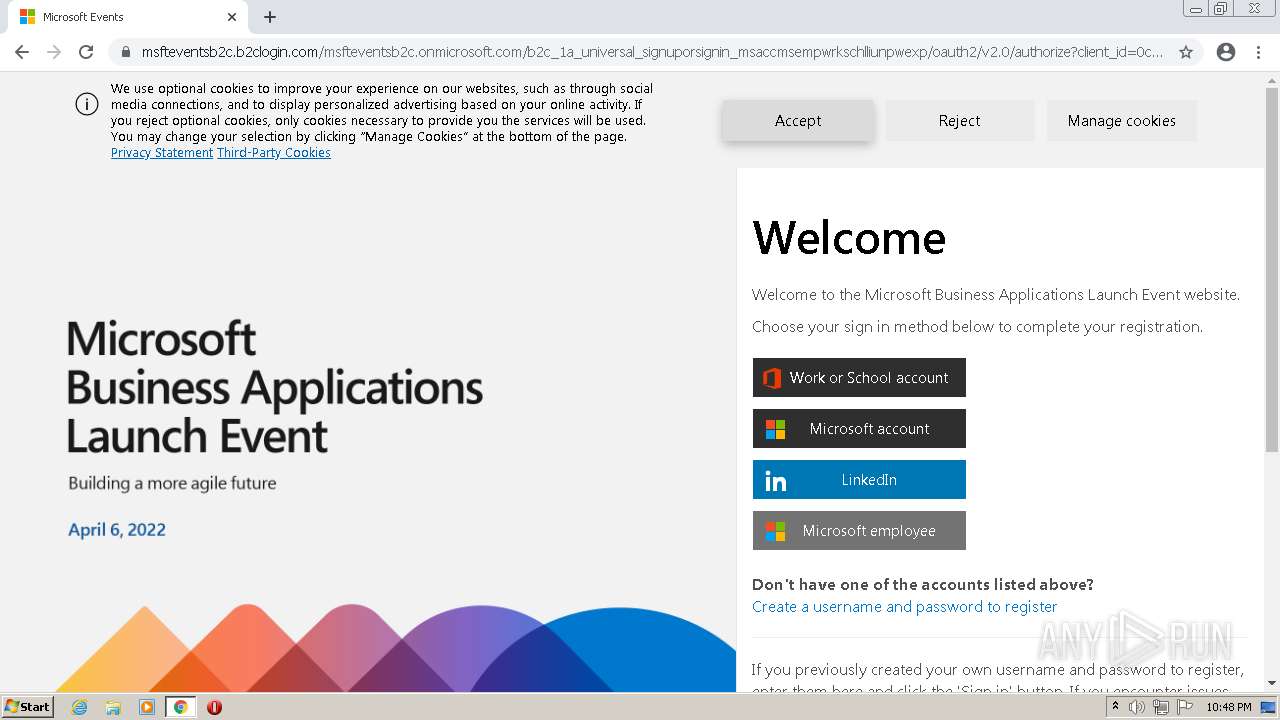Screen dimensions: 1280x720
Task: Click Microsoft Business Applications Launch Event title
Action: point(275,388)
